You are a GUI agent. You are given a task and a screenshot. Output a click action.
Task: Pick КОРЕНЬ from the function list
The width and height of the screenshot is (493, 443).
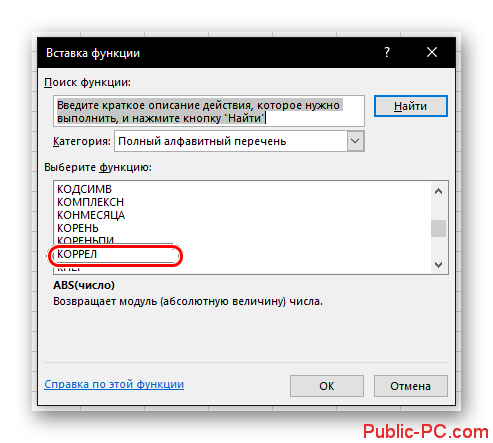[78, 228]
